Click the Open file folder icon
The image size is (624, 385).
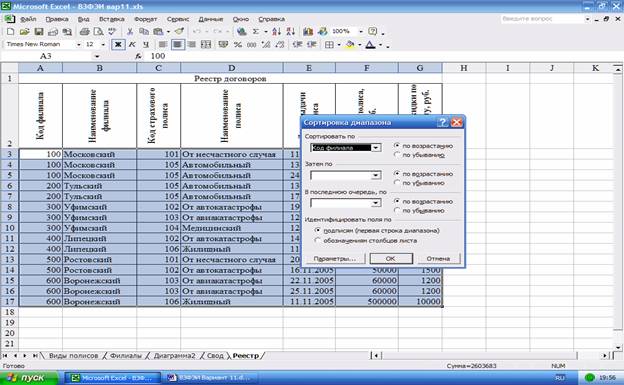[25, 31]
